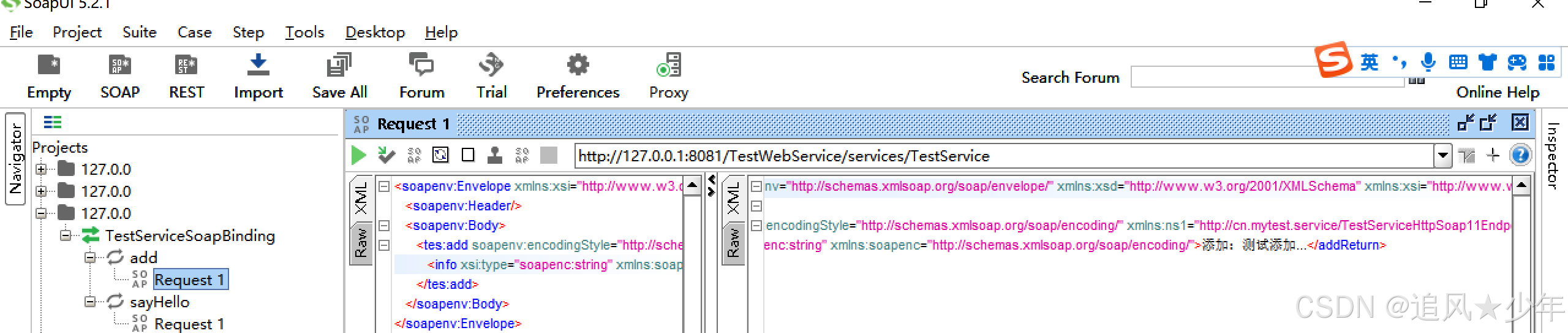
Task: Create a new REST project
Action: [x=186, y=65]
